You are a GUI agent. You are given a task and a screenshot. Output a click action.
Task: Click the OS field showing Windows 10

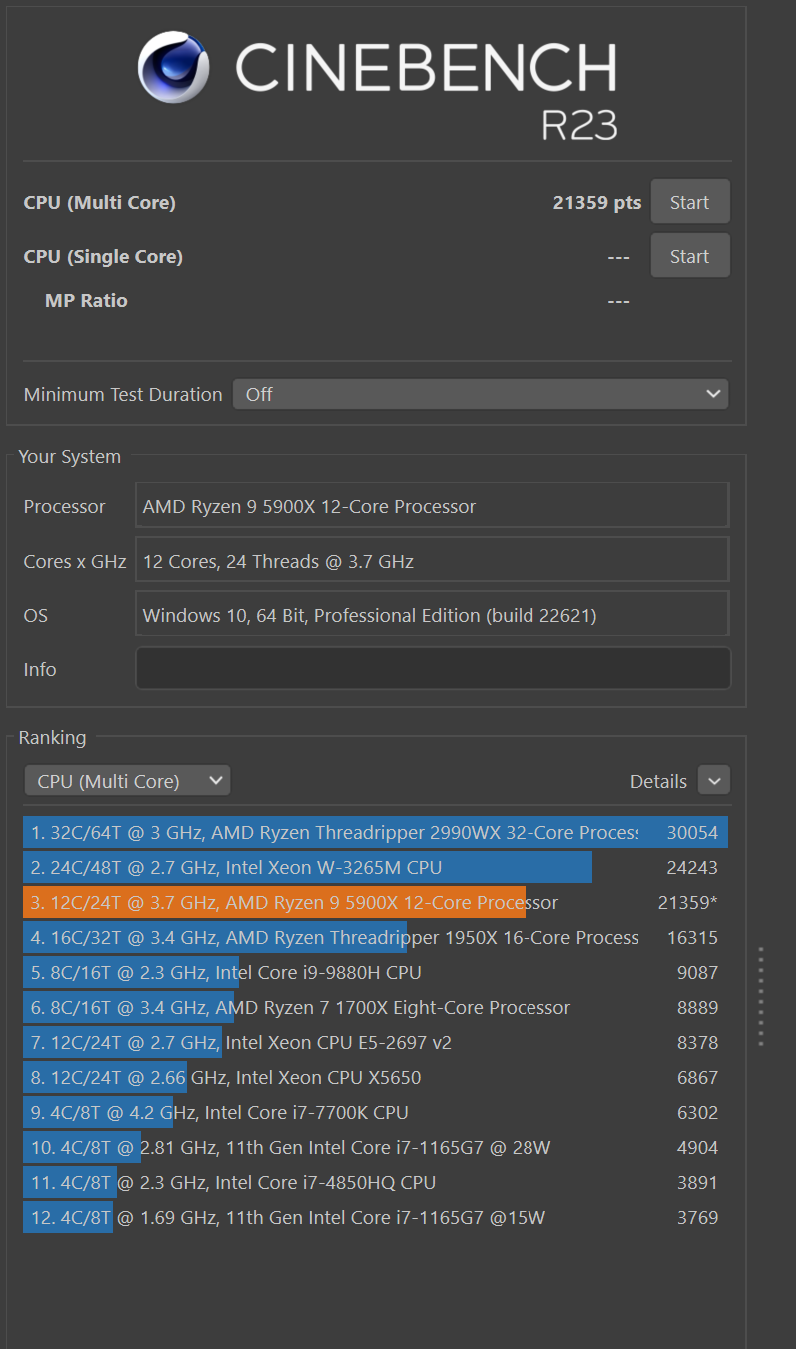(x=433, y=614)
